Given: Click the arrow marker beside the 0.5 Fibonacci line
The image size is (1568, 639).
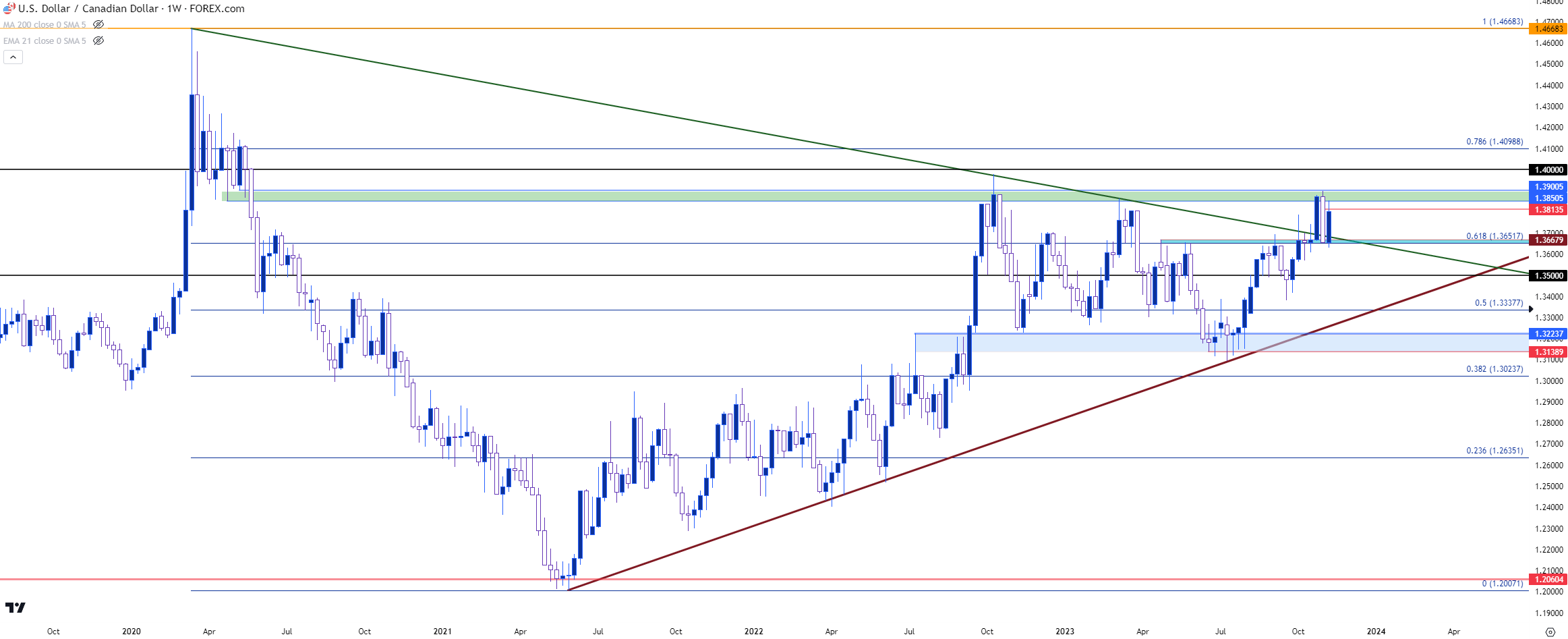Looking at the screenshot, I should pos(1531,309).
